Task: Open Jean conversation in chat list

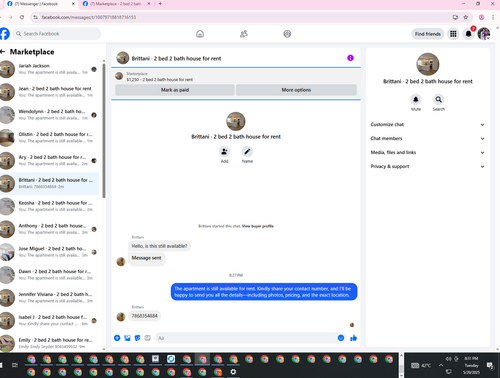Action: (x=49, y=92)
